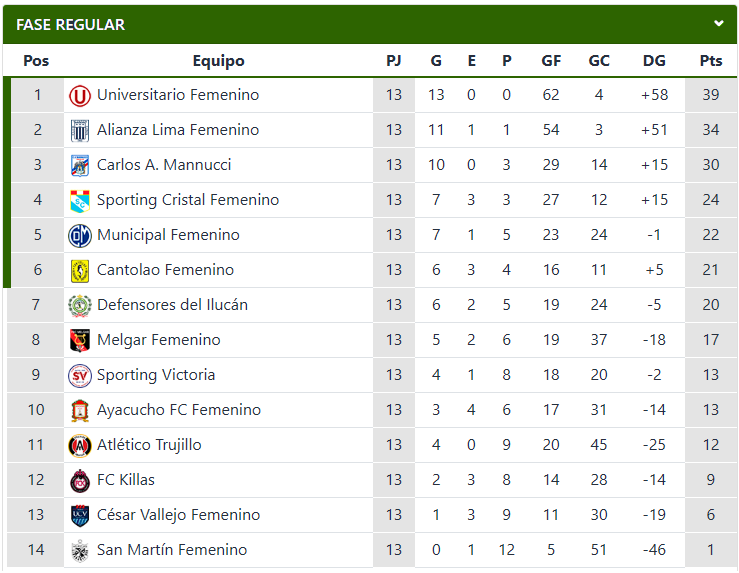Open the San Martín Femenino link
Viewport: 739px width, 573px height.
[172, 549]
